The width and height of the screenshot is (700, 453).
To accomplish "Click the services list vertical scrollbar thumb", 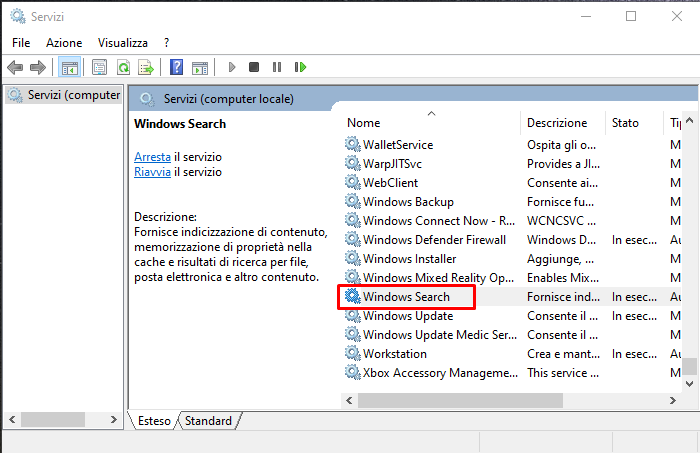I will tap(690, 366).
